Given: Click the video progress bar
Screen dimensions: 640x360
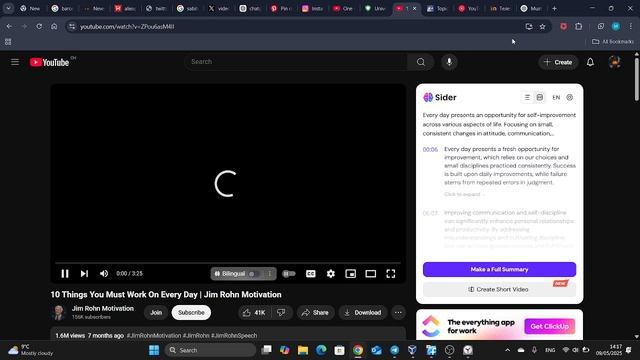Looking at the screenshot, I should [228, 263].
